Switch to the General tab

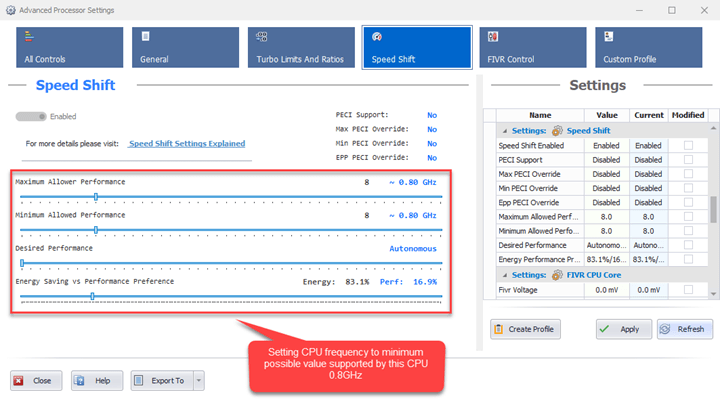point(185,47)
